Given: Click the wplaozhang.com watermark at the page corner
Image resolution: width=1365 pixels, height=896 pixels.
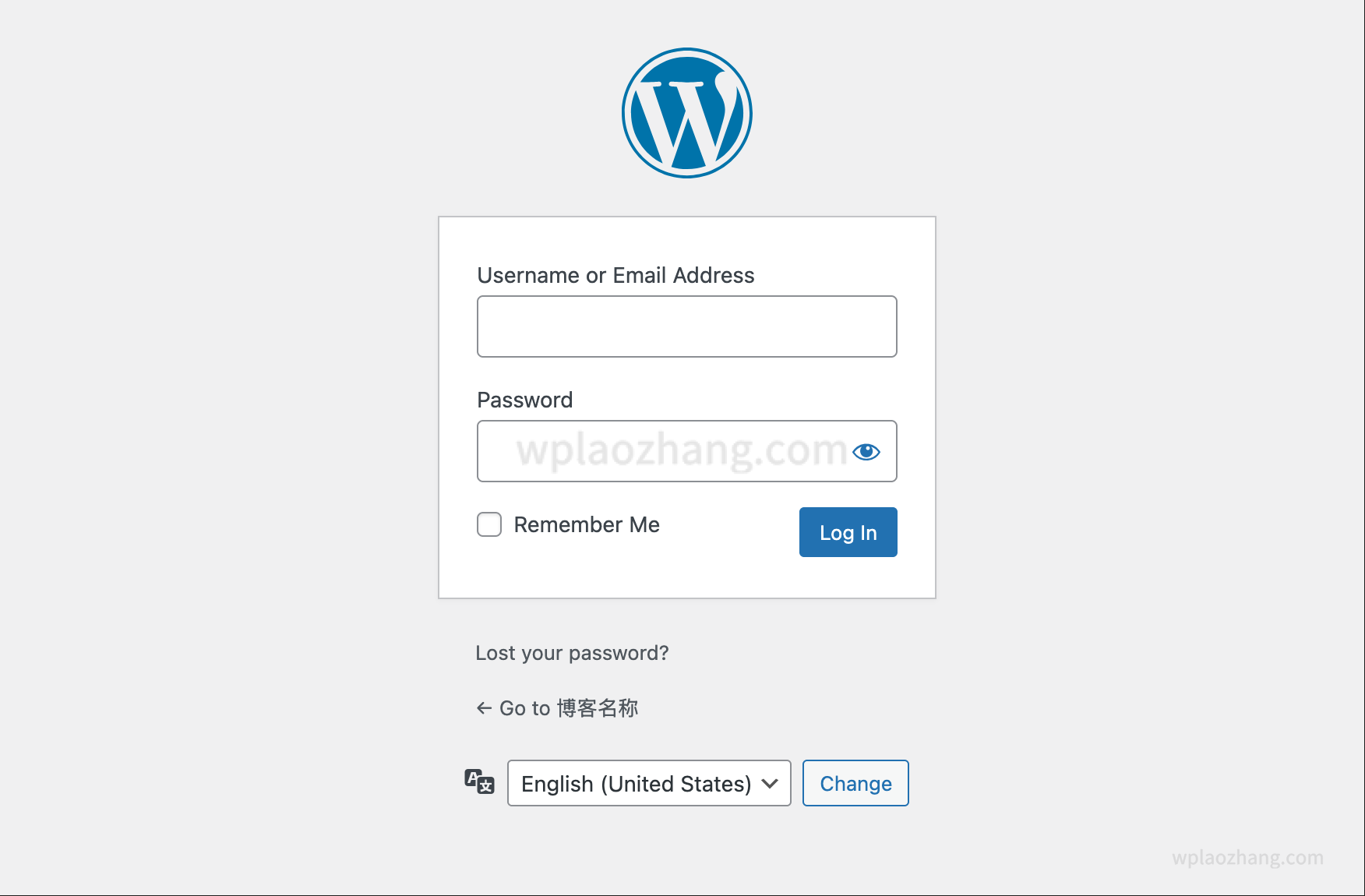Looking at the screenshot, I should coord(1247,858).
